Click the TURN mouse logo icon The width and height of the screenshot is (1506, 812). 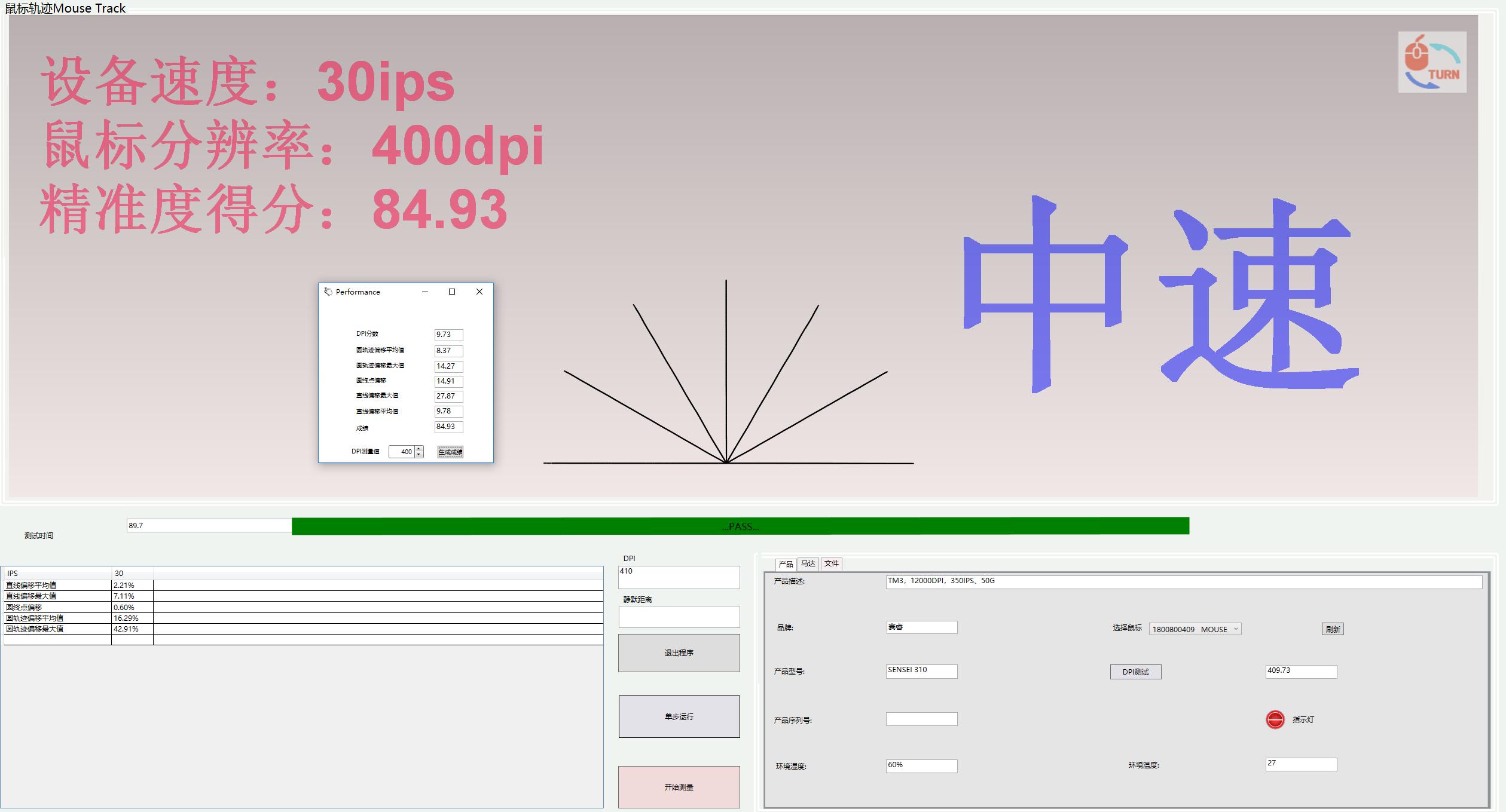coord(1432,62)
